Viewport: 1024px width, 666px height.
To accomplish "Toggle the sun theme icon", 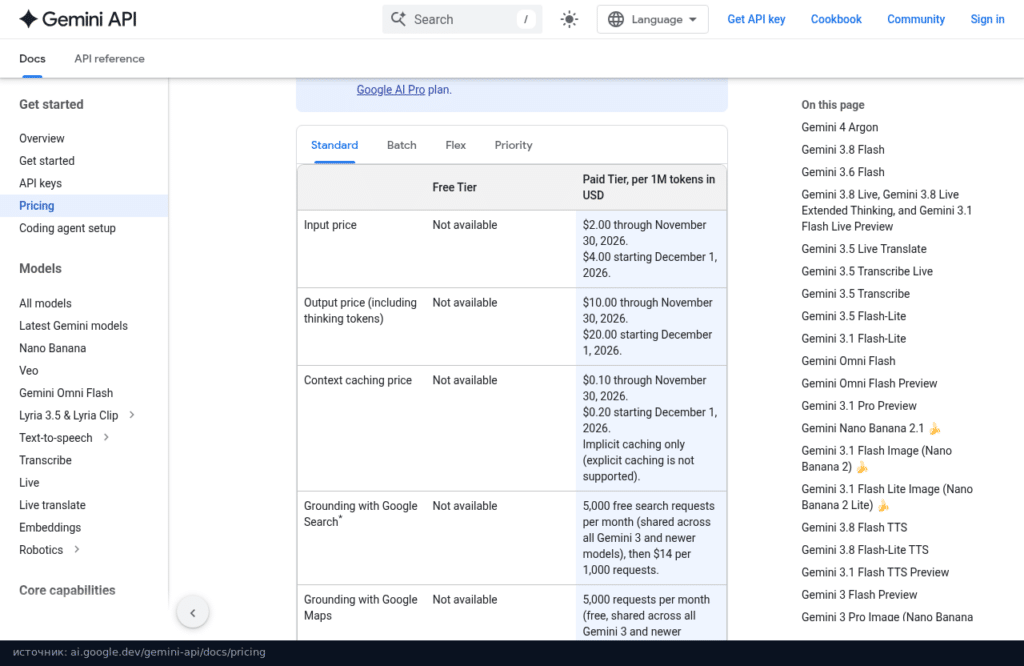I will 569,20.
